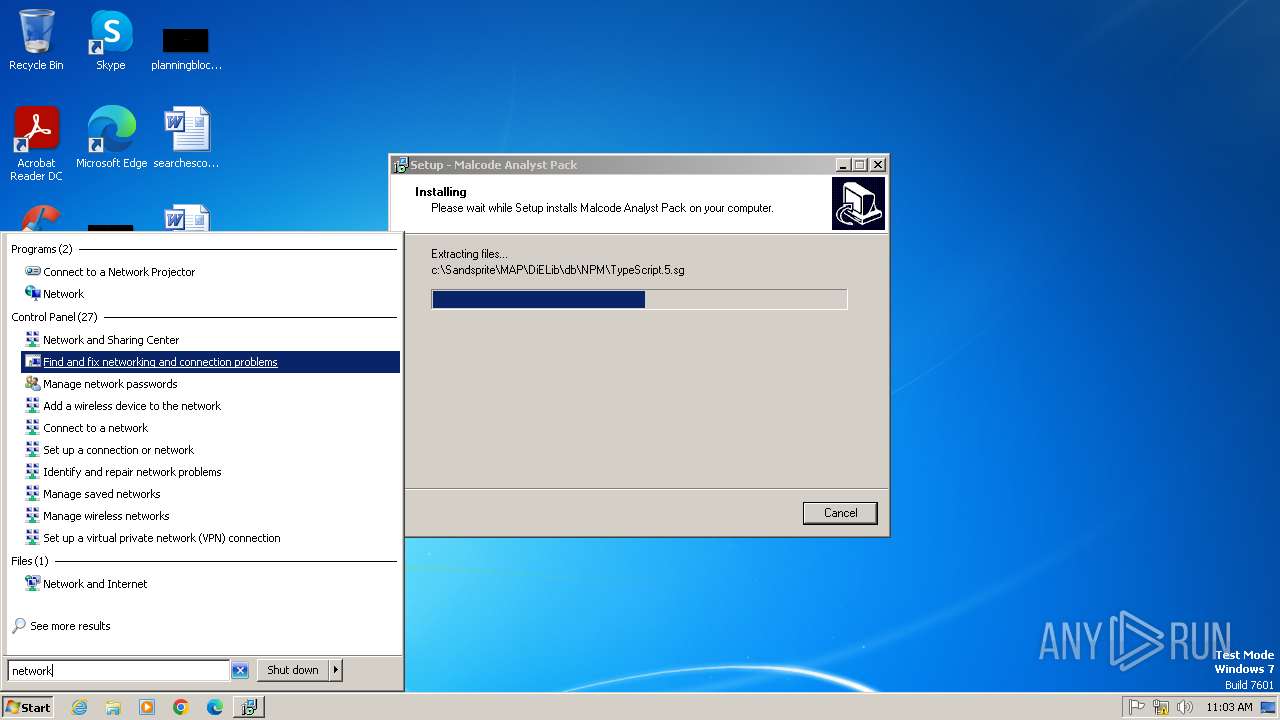Click the Files (1) group header

[29, 561]
